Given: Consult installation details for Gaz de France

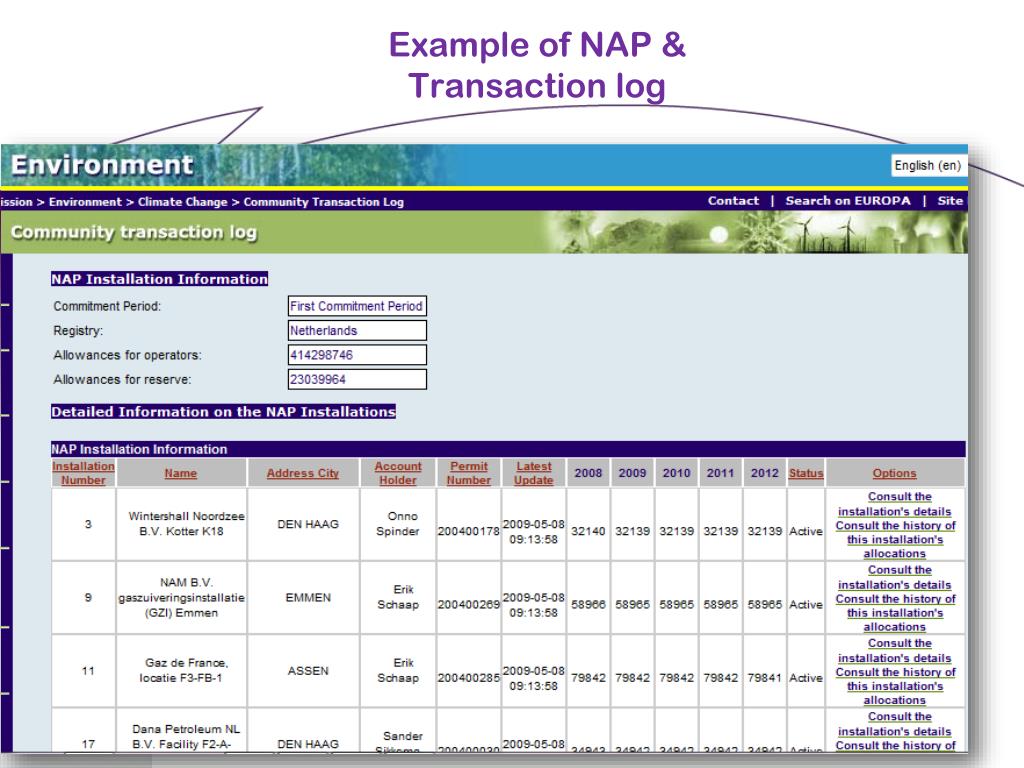Looking at the screenshot, I should pyautogui.click(x=895, y=650).
